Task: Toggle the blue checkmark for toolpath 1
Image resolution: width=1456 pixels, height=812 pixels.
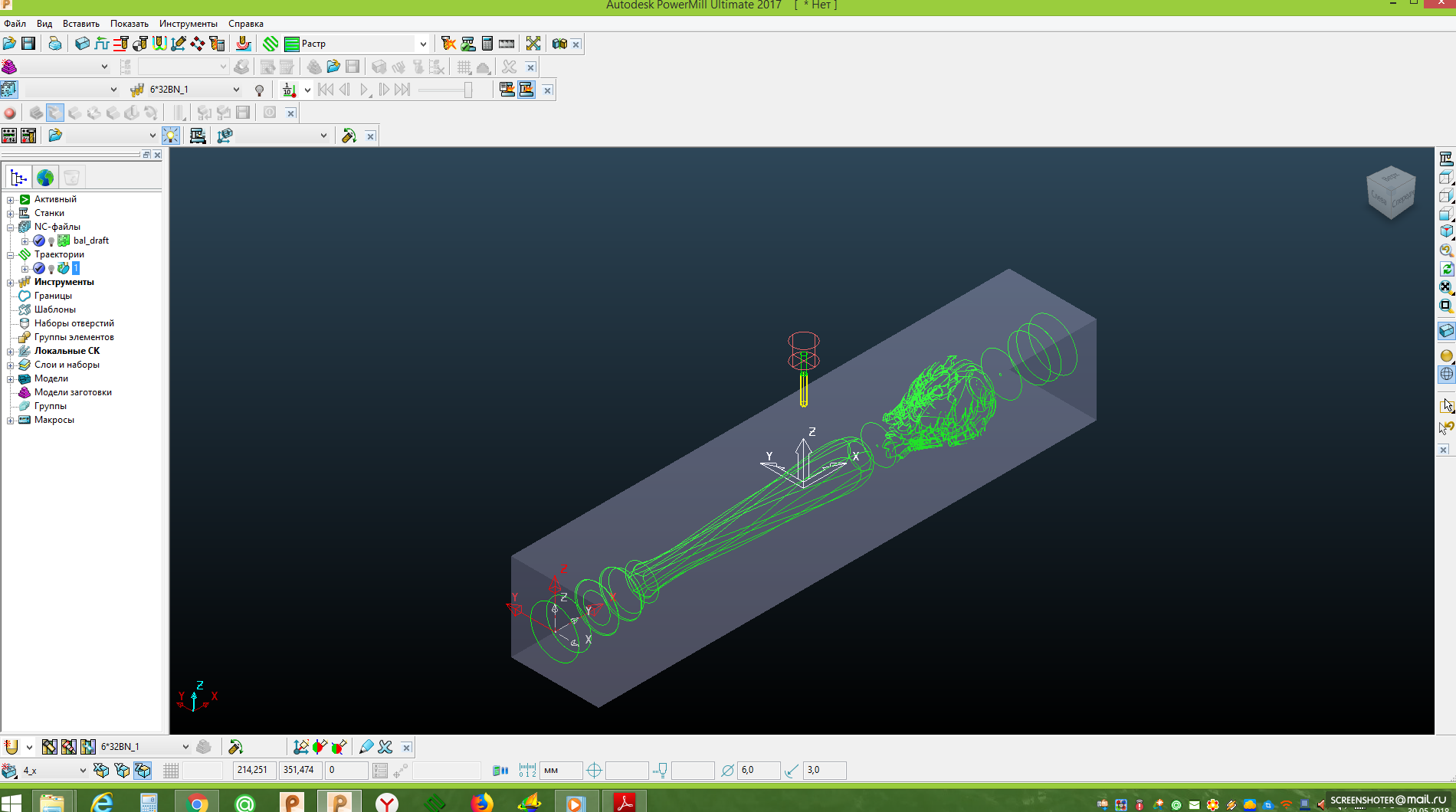Action: (x=39, y=268)
